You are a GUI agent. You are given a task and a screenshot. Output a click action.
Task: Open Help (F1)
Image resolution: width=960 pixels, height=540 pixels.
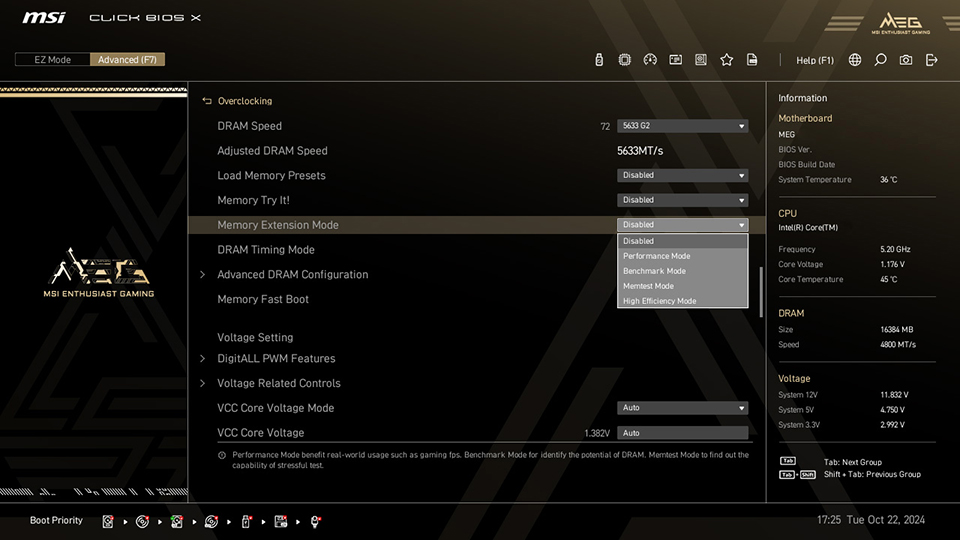pos(815,60)
